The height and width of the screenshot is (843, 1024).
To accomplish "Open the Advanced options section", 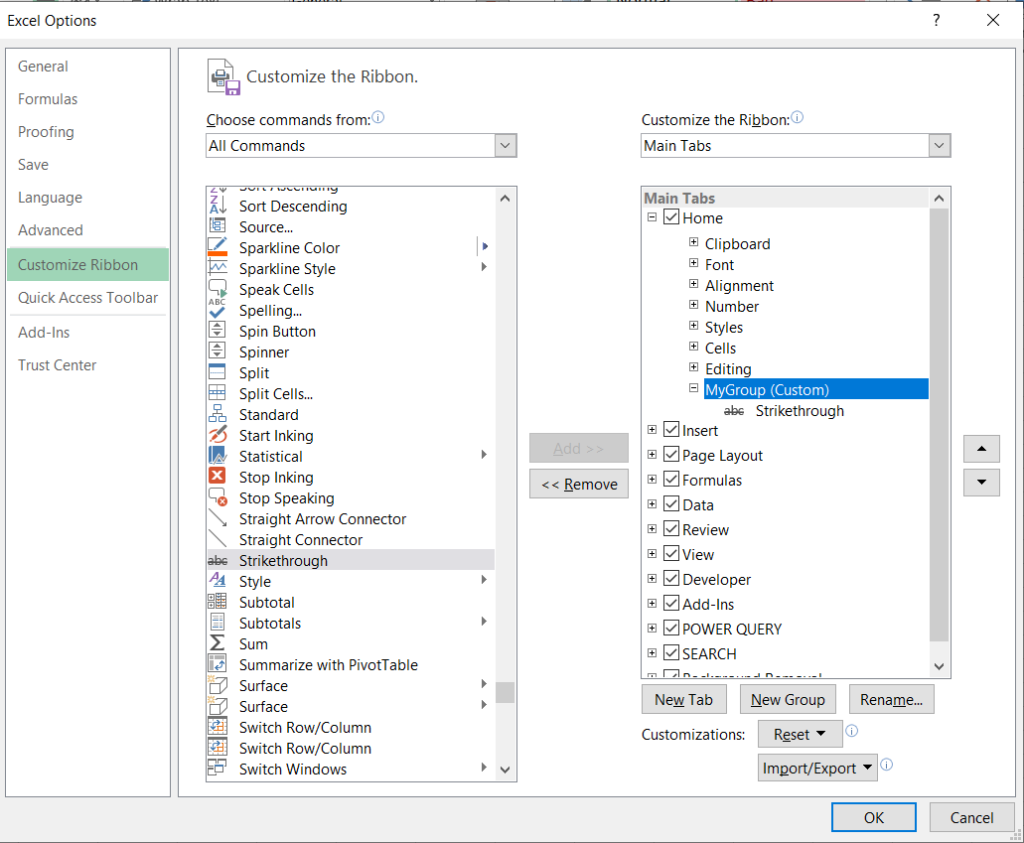I will pos(51,230).
